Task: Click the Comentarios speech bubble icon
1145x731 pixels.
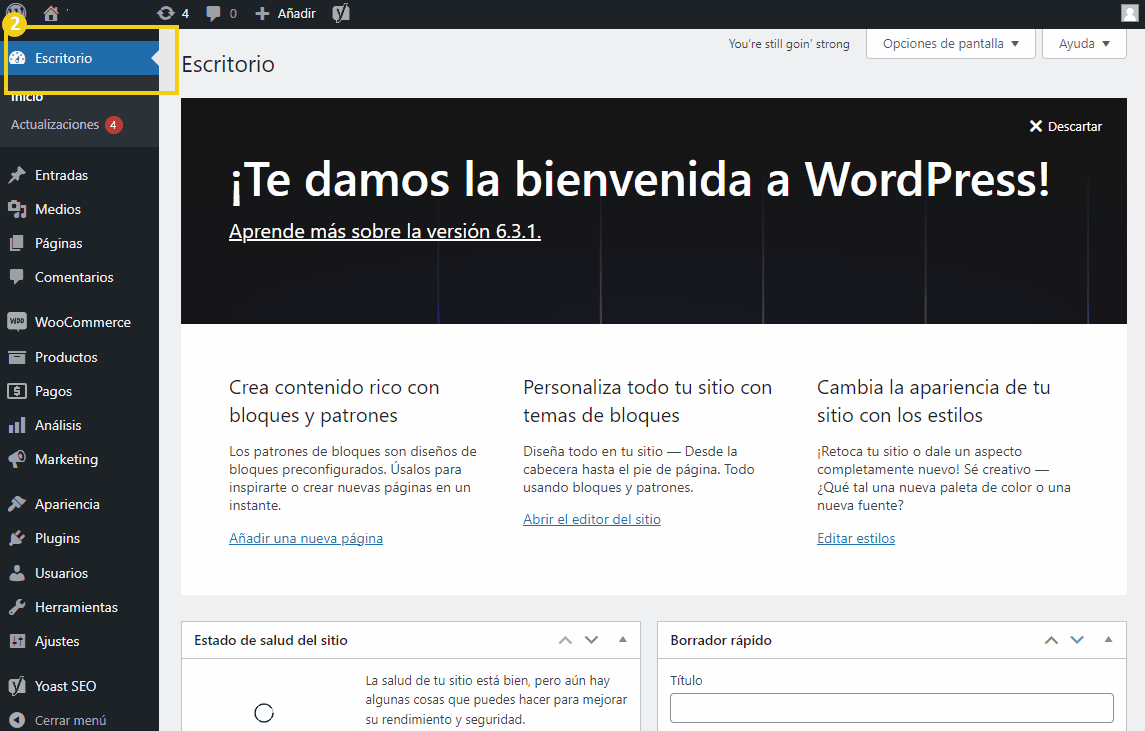Action: coord(17,277)
